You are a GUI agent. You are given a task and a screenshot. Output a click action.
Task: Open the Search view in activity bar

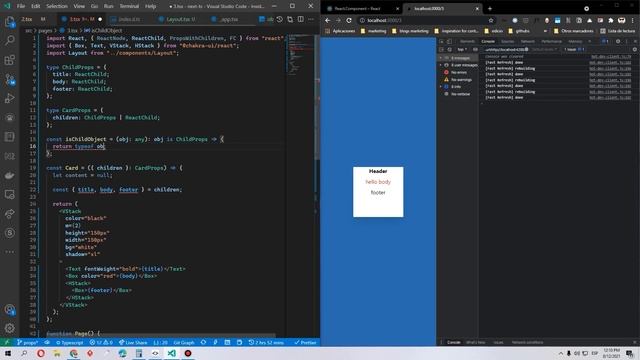coord(9,40)
